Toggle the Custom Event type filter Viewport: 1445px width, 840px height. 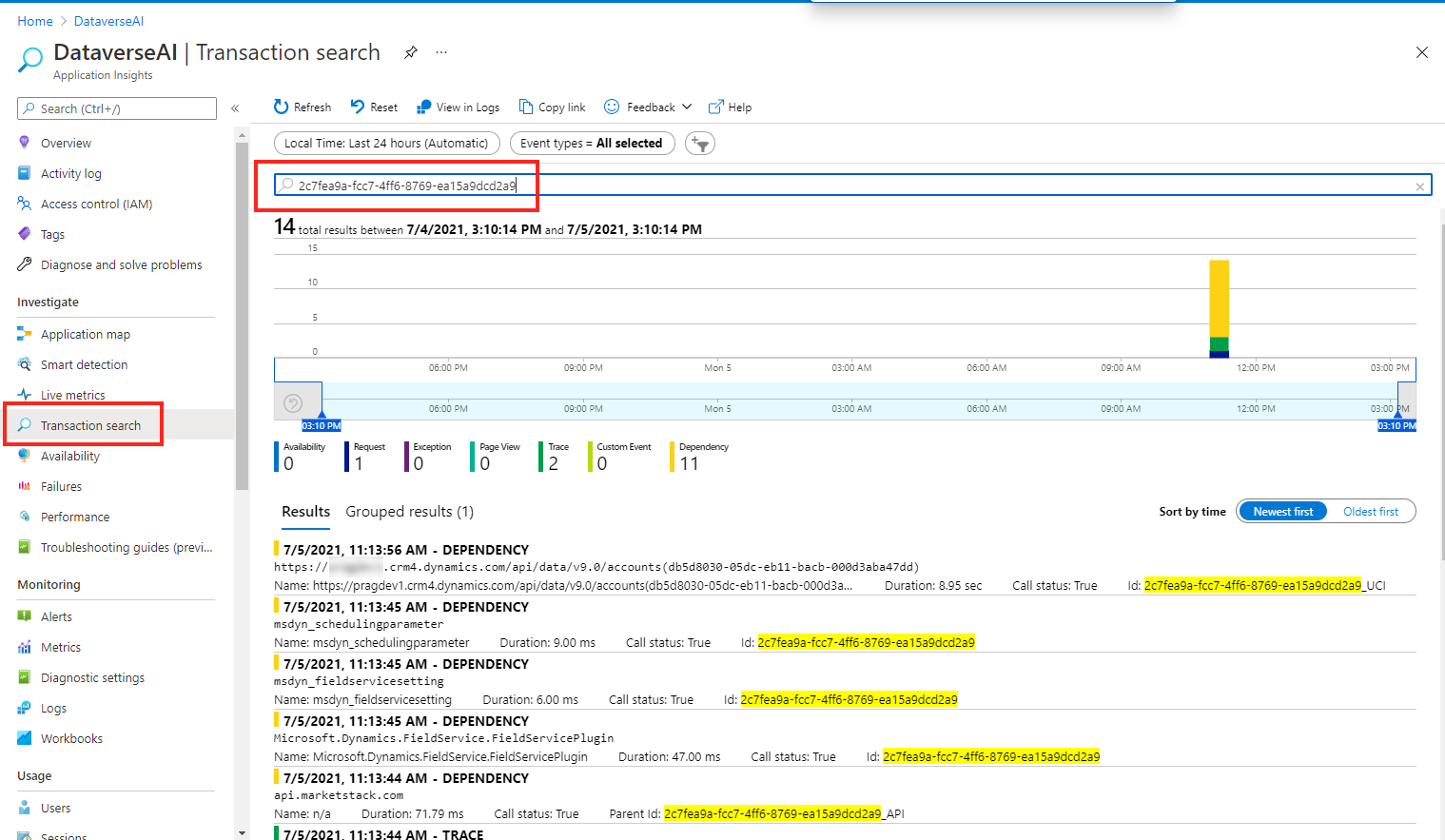coord(621,457)
